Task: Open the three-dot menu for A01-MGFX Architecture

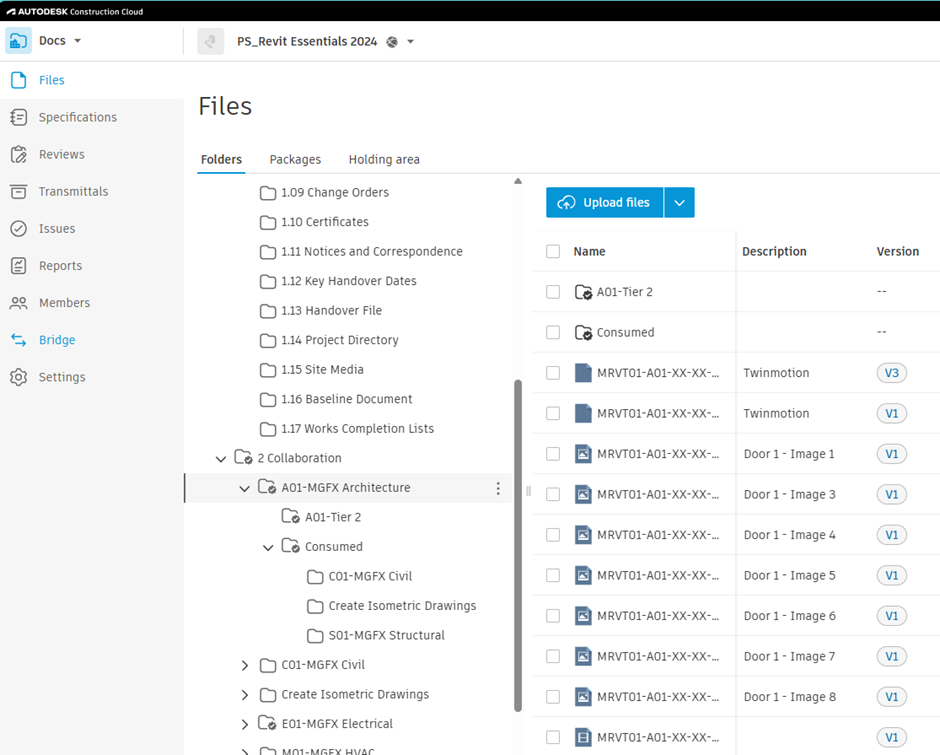Action: pos(498,488)
